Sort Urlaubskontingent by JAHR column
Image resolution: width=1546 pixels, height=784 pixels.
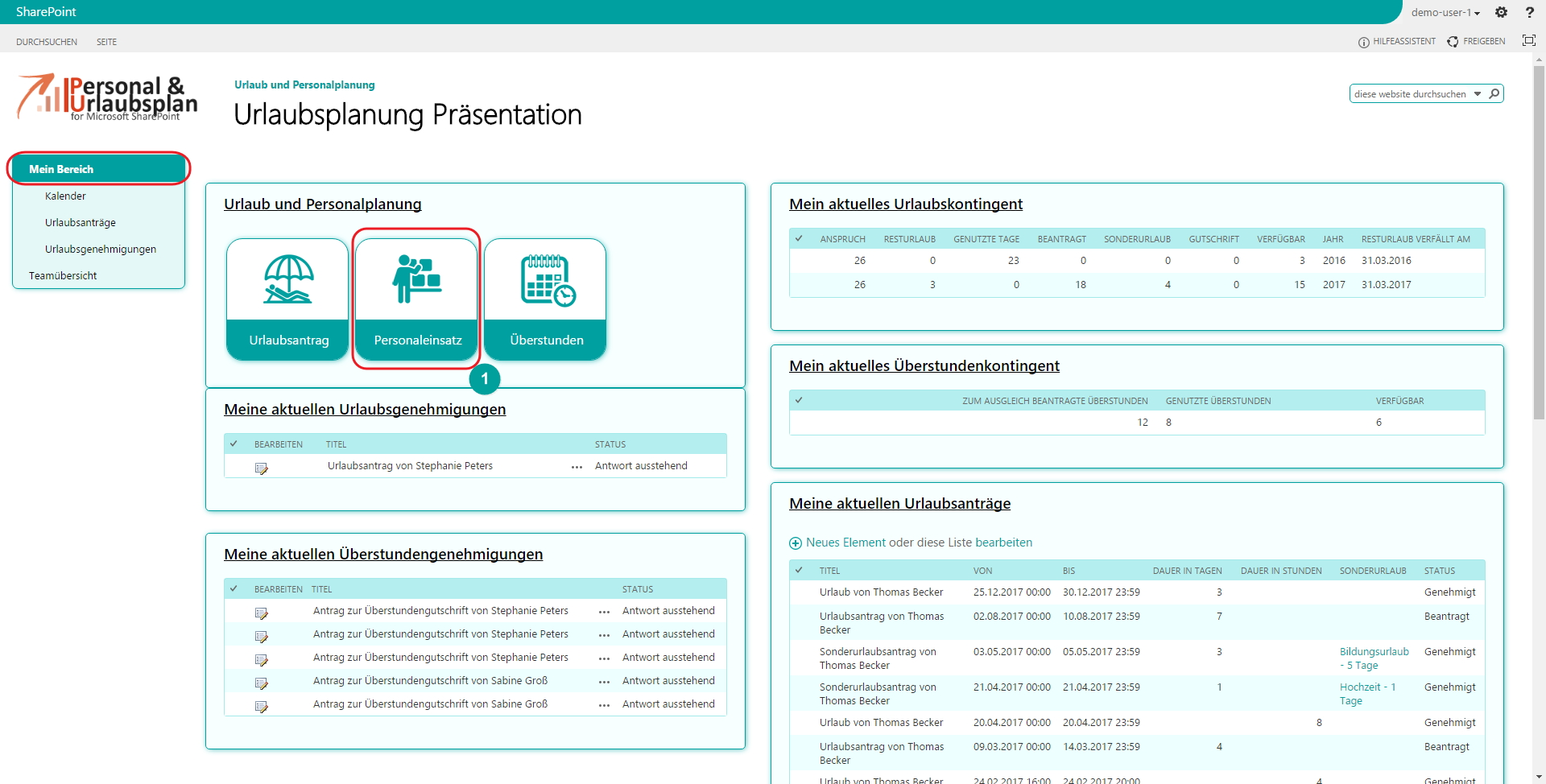click(1333, 239)
